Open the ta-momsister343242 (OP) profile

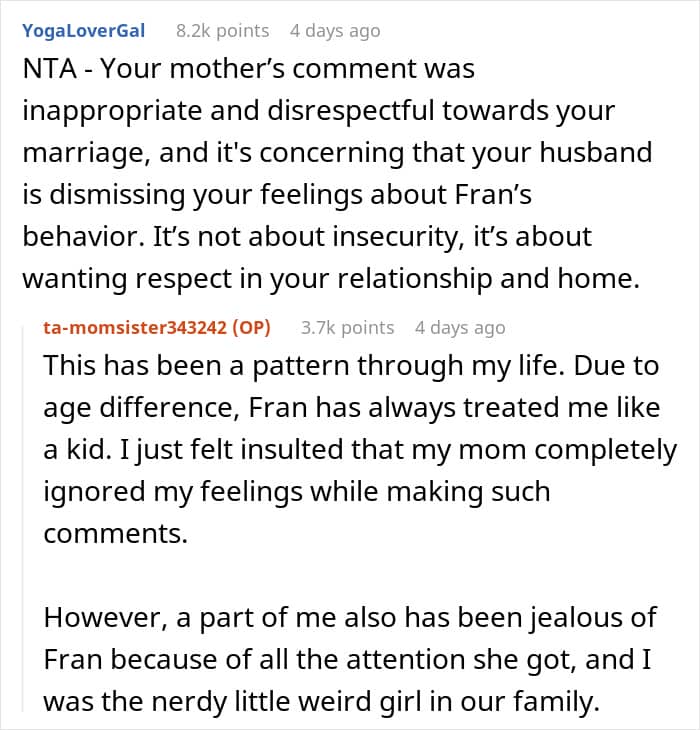pos(157,328)
